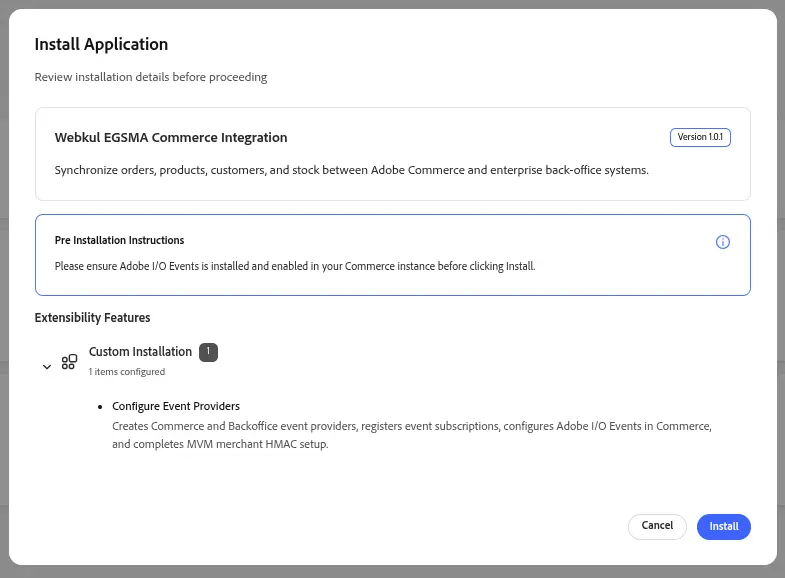Click the Custom Installation apps icon
Screen dimensions: 785x578
click(69, 362)
